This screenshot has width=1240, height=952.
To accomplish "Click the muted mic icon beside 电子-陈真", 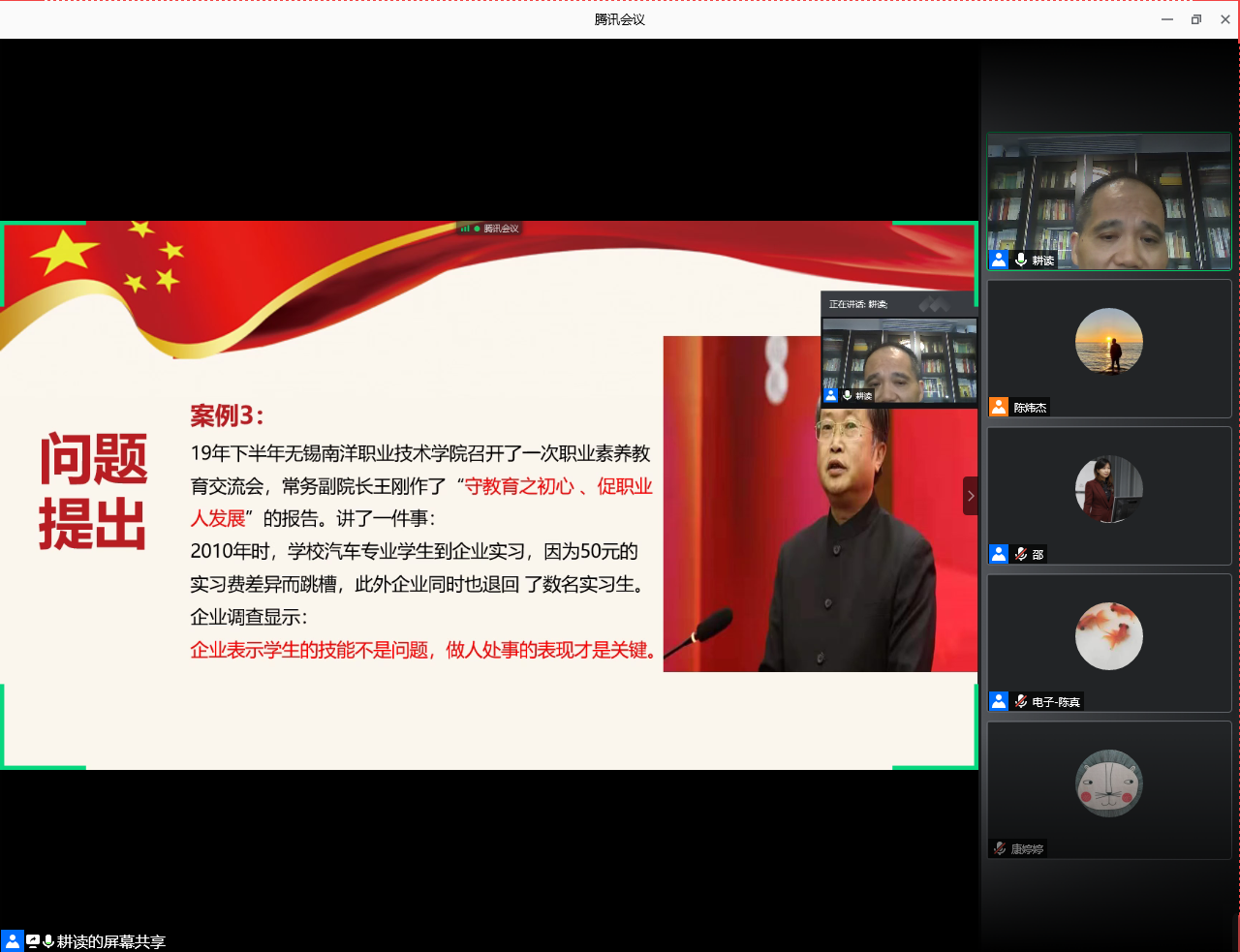I will coord(1020,701).
